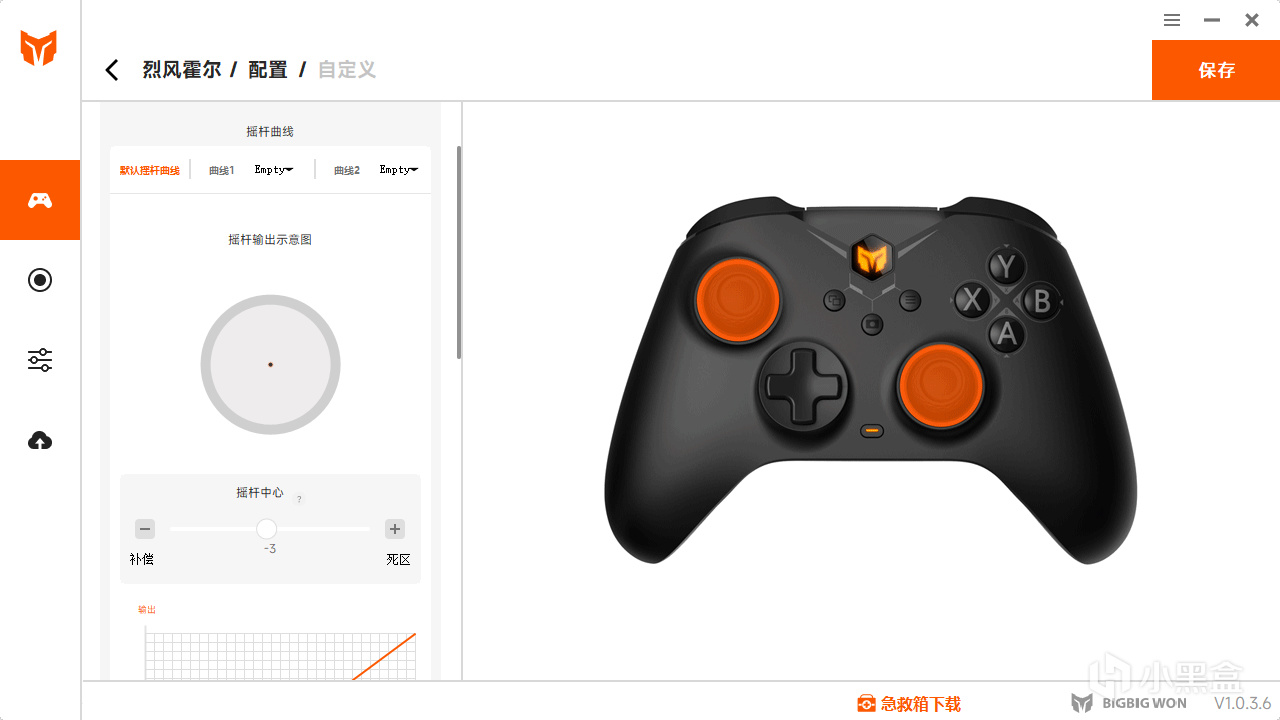Open the record macro sidebar icon
This screenshot has width=1280, height=720.
[40, 280]
